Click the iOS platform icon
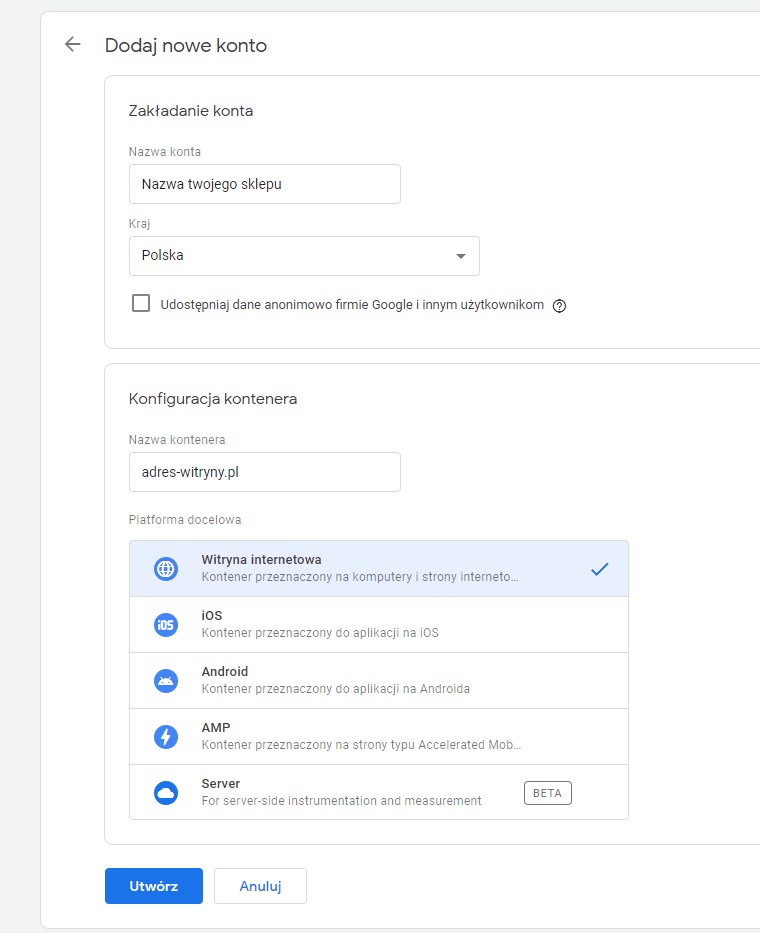 coord(165,625)
